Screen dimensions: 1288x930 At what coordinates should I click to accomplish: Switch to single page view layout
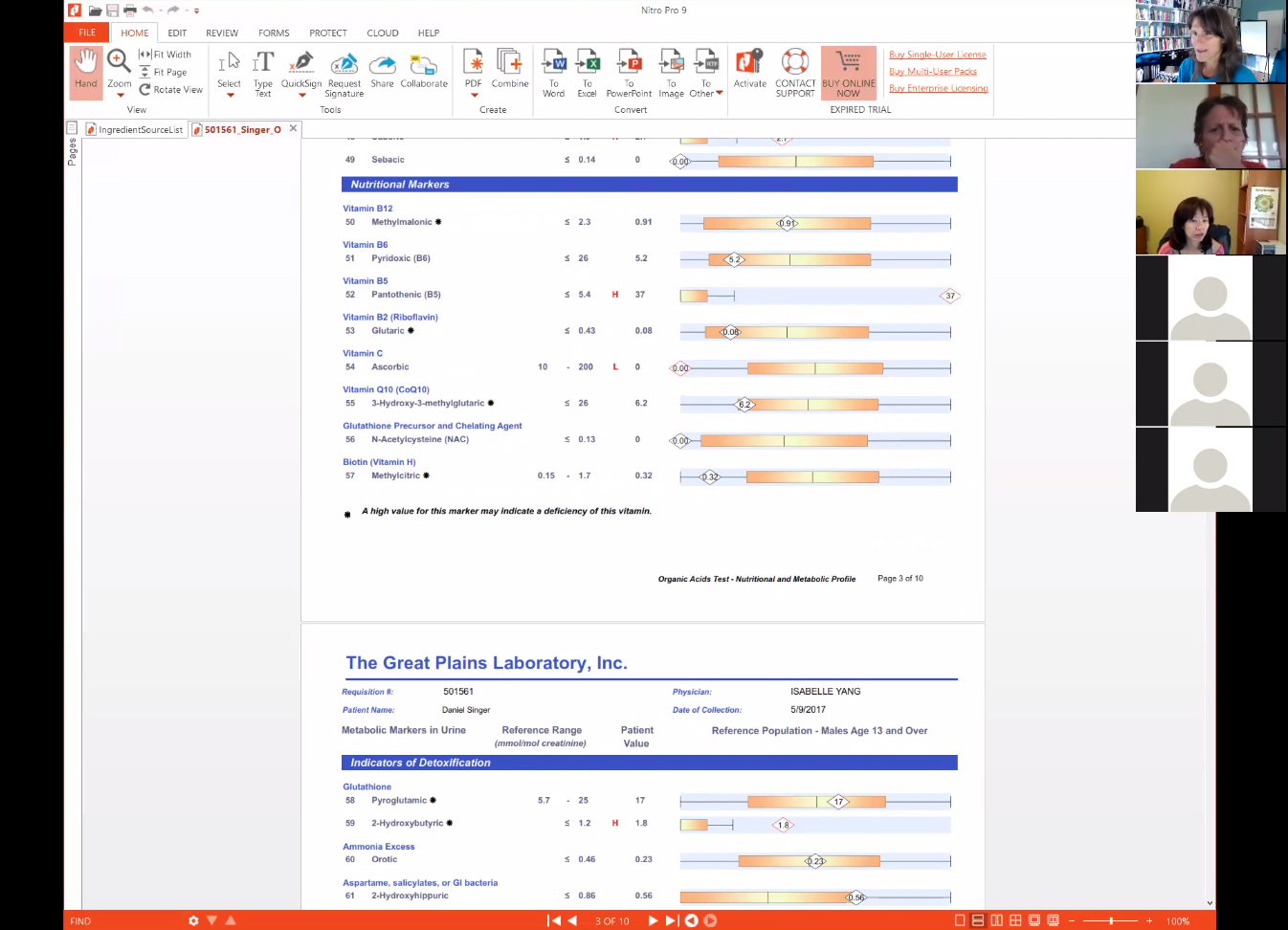tap(960, 920)
